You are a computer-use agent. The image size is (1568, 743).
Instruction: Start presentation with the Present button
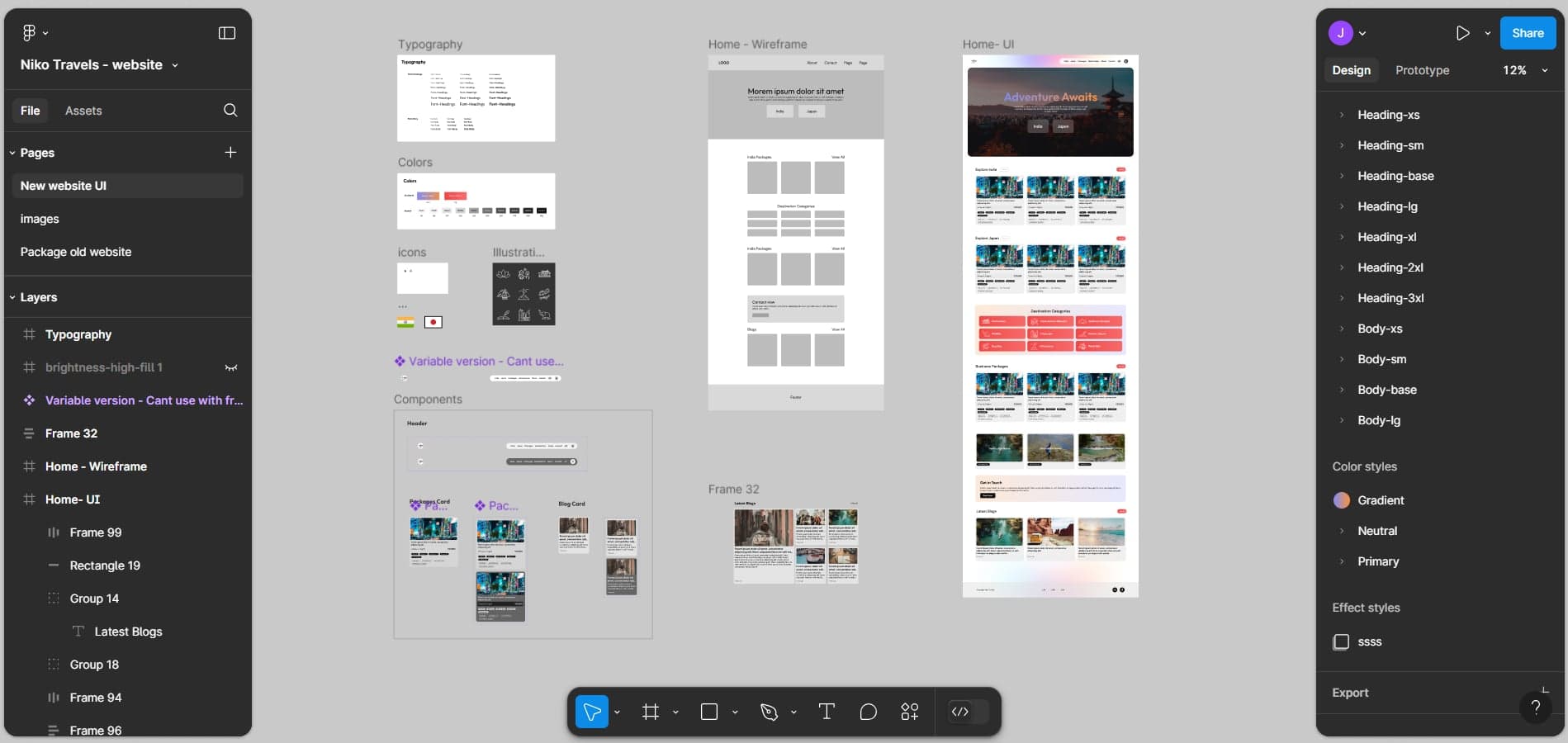click(1462, 33)
